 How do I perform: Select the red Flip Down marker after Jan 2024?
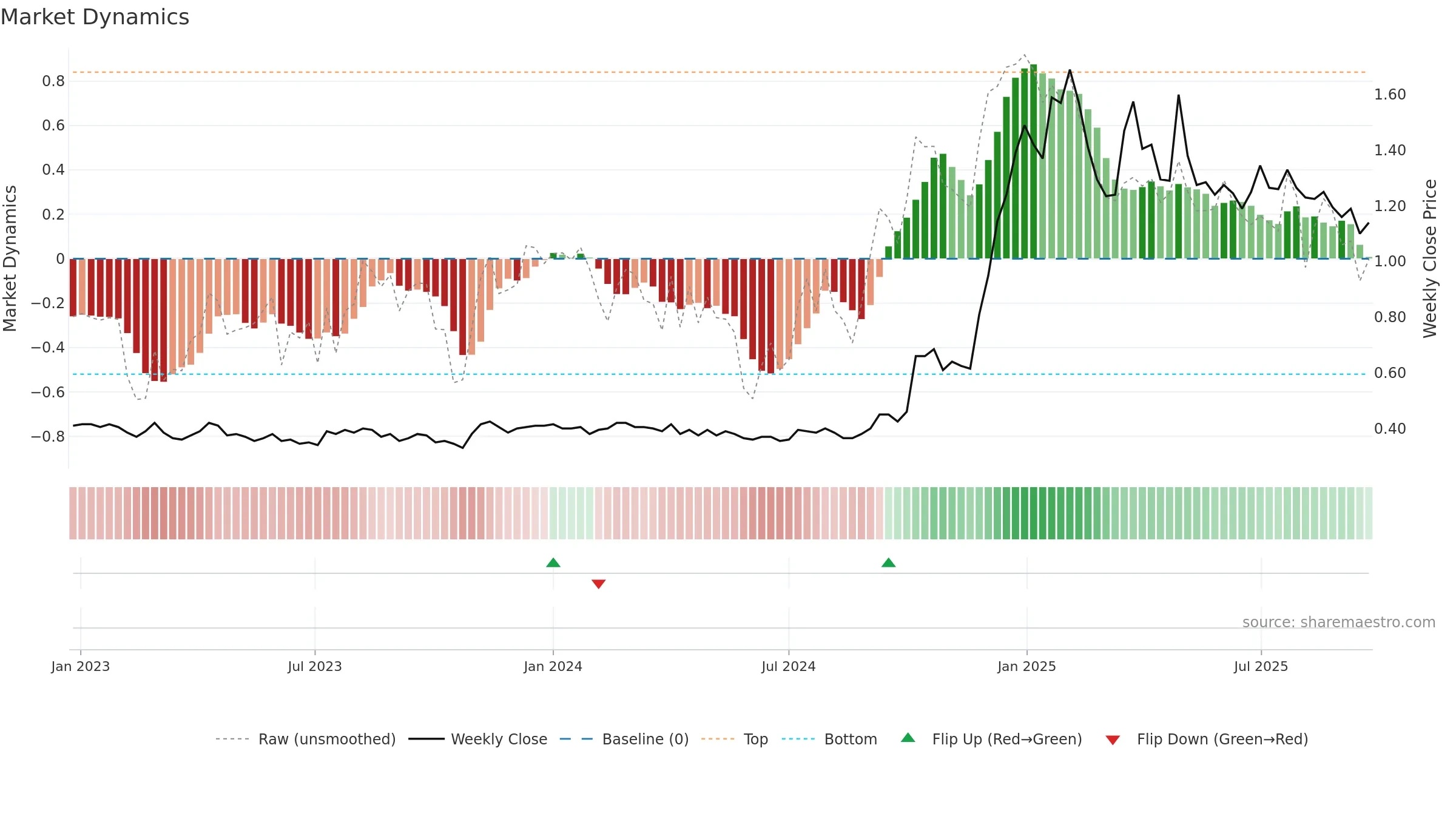pyautogui.click(x=599, y=584)
